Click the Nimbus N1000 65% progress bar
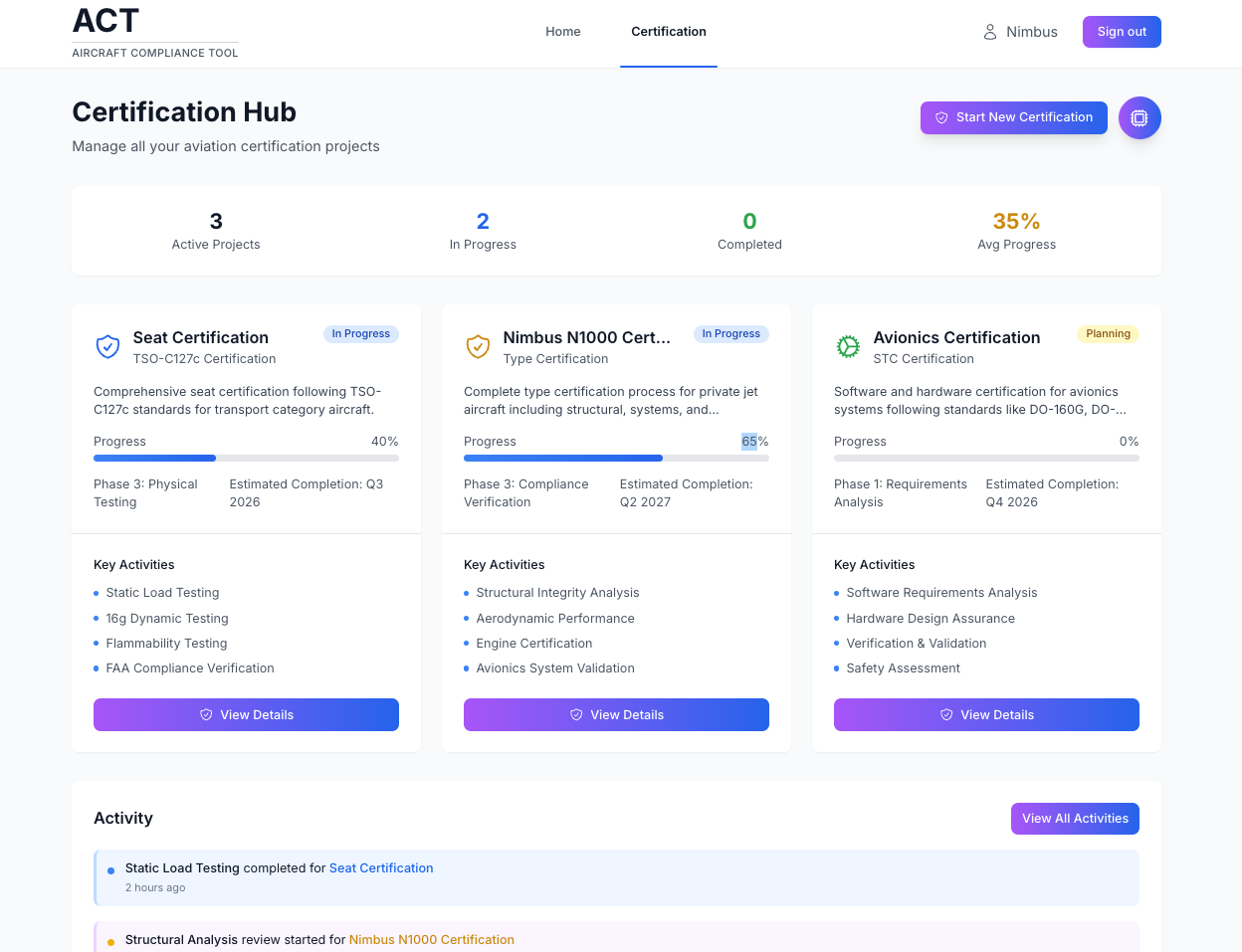This screenshot has width=1242, height=952. coord(616,458)
